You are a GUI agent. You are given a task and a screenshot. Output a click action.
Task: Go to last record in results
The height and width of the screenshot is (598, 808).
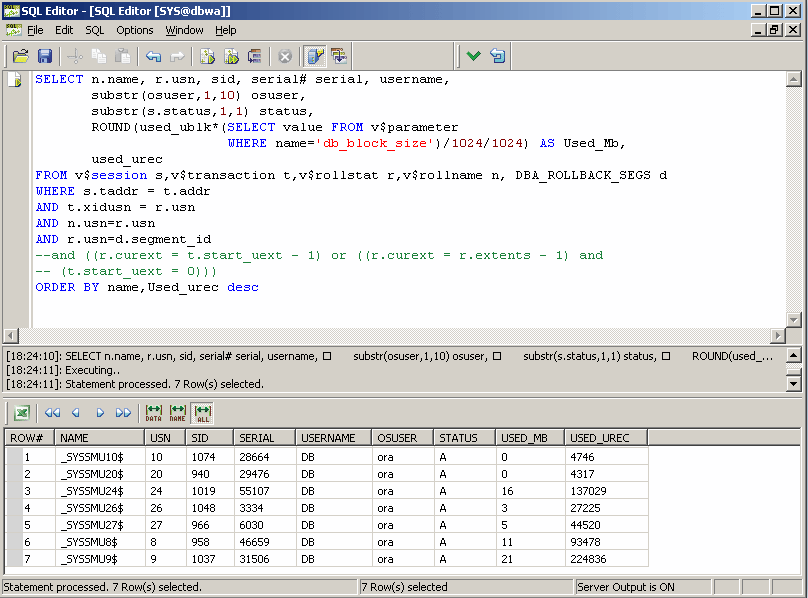point(123,412)
